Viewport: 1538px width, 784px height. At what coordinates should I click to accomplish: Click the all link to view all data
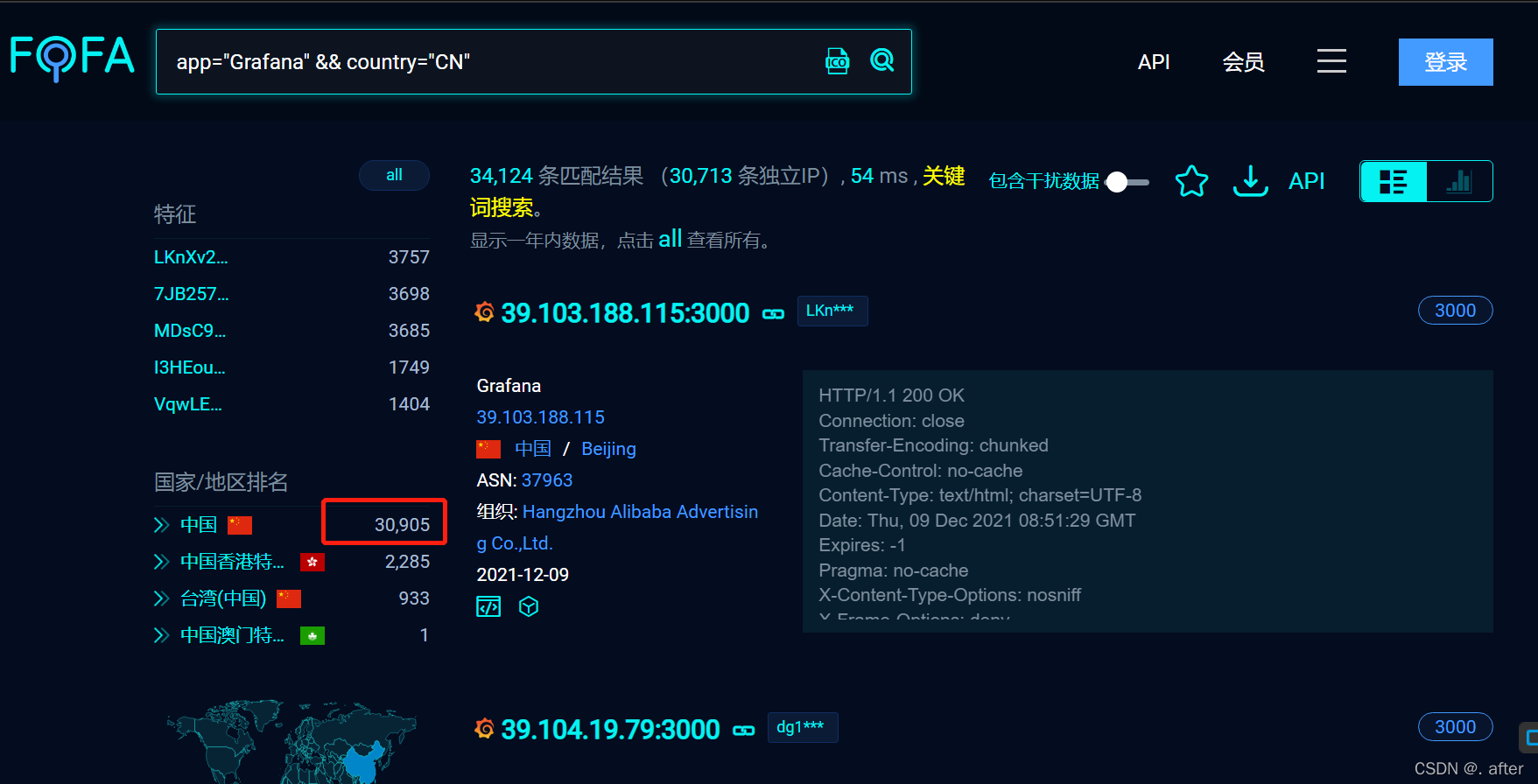tap(670, 239)
